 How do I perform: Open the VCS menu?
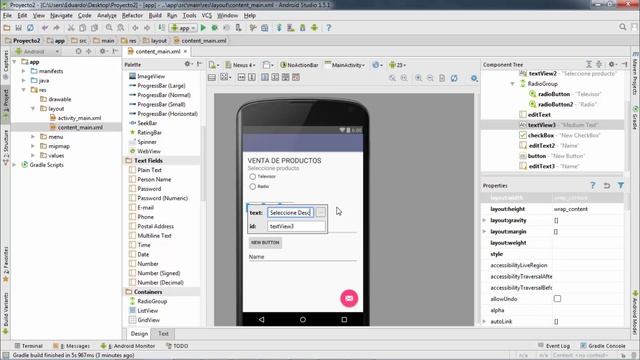pyautogui.click(x=207, y=16)
